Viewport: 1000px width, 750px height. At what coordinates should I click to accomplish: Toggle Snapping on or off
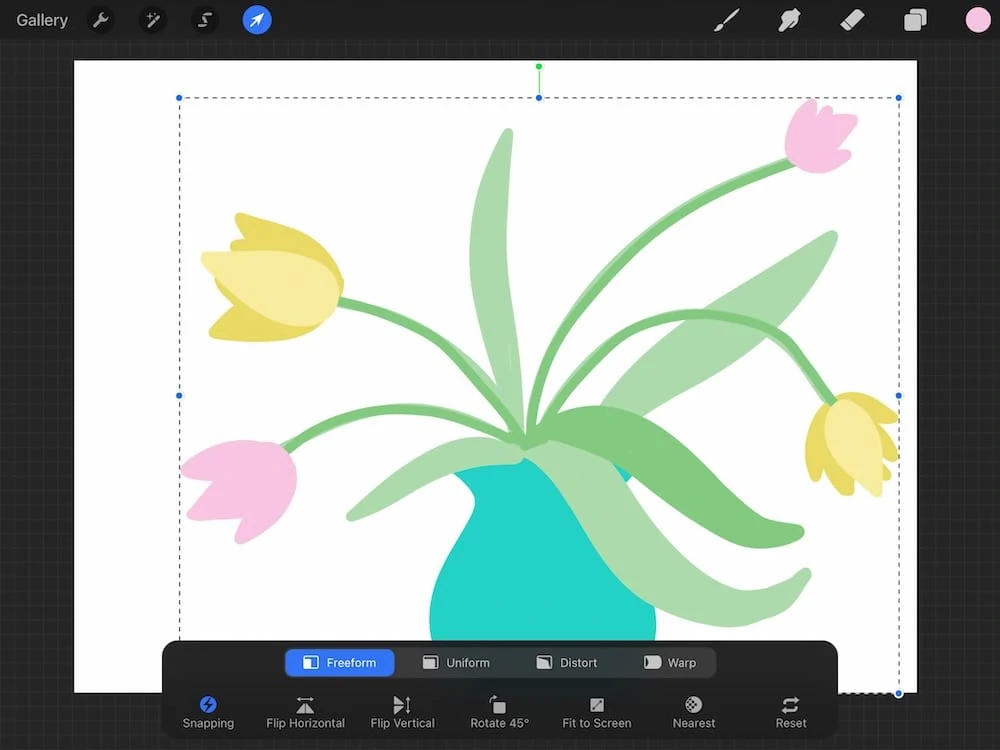208,712
